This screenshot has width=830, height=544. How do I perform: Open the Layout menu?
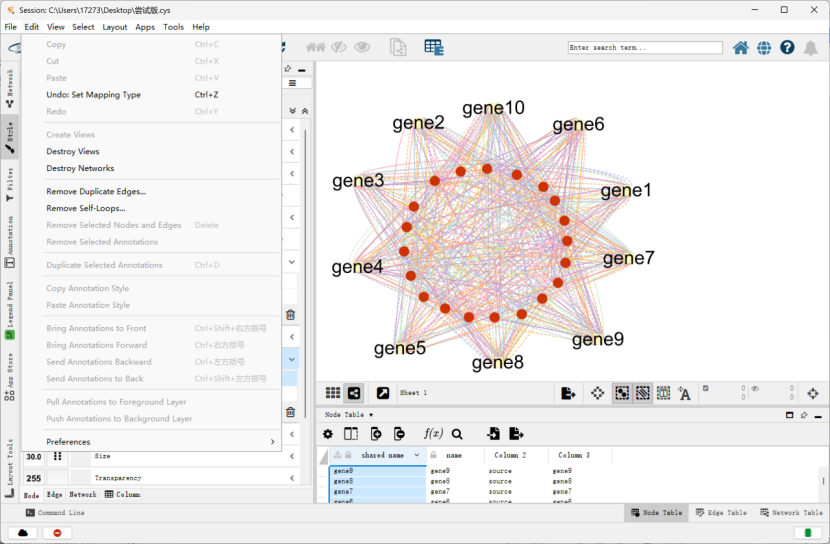click(x=115, y=27)
